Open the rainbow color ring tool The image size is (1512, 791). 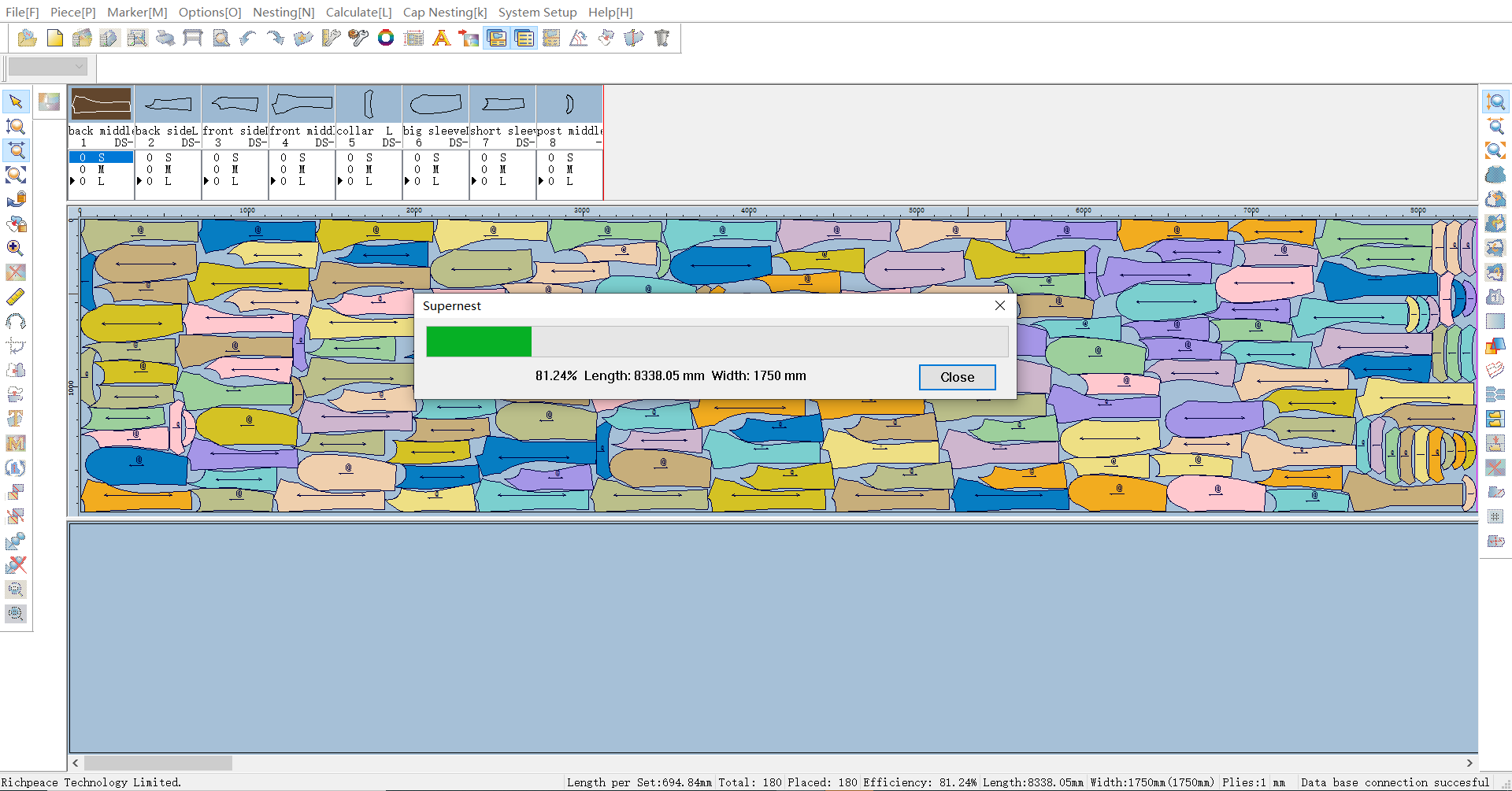pos(386,39)
